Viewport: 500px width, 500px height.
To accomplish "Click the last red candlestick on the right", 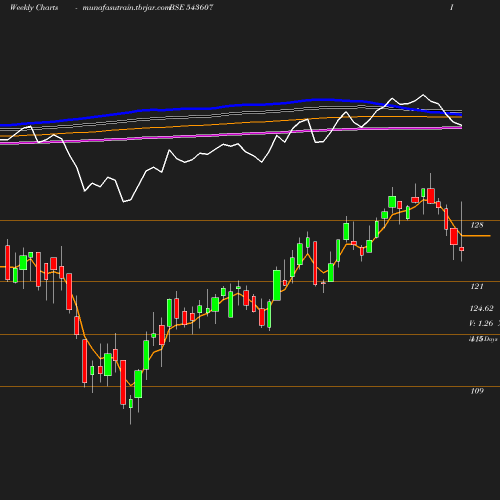I will click(x=462, y=249).
